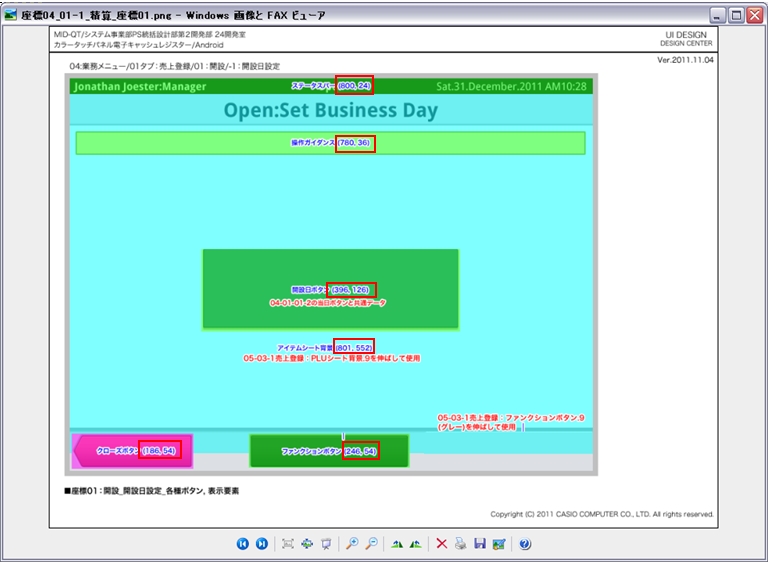This screenshot has width=768, height=563.
Task: Open Help with the question mark icon
Action: coord(524,543)
